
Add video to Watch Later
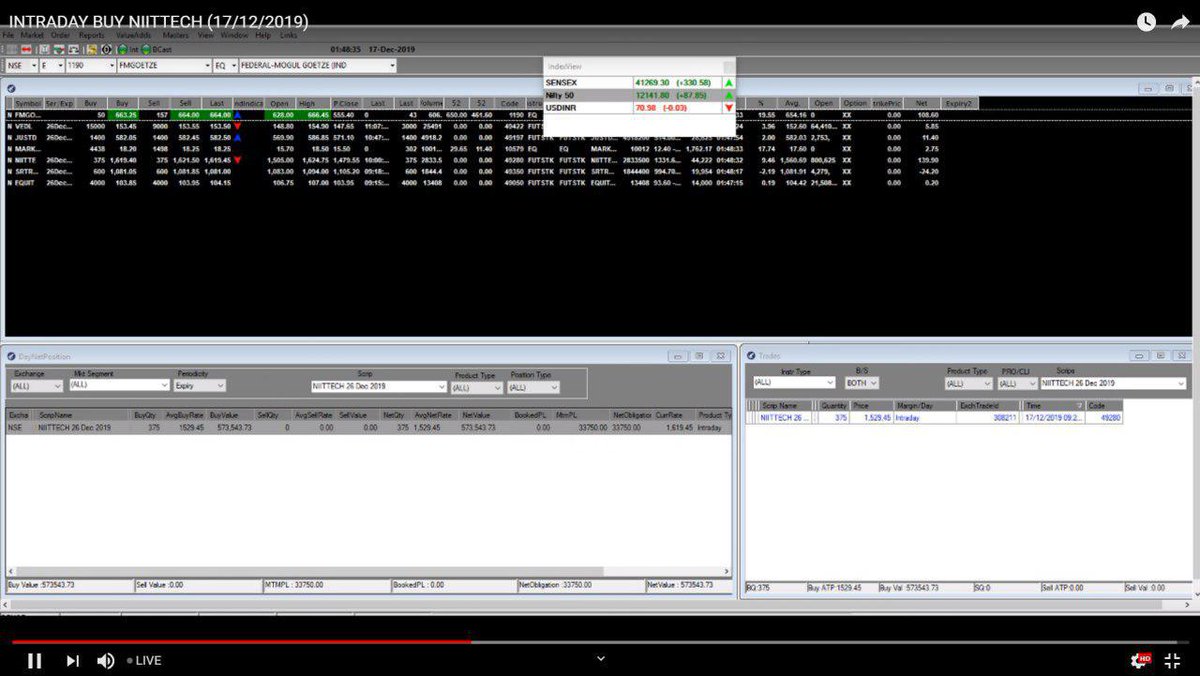(1146, 21)
